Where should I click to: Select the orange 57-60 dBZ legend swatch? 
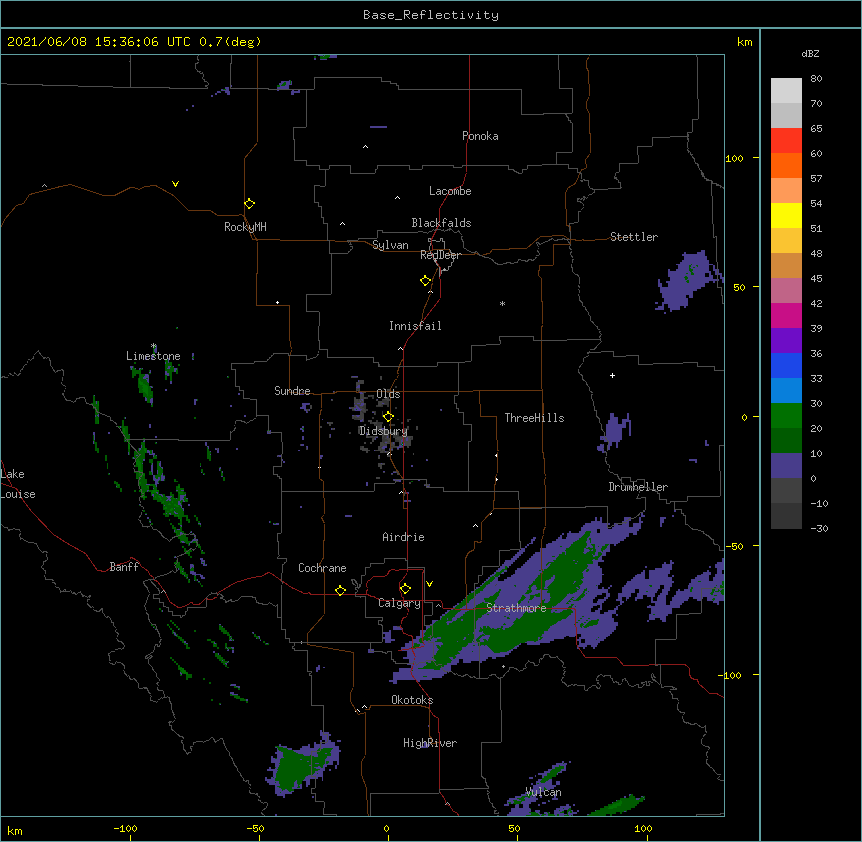pos(786,165)
